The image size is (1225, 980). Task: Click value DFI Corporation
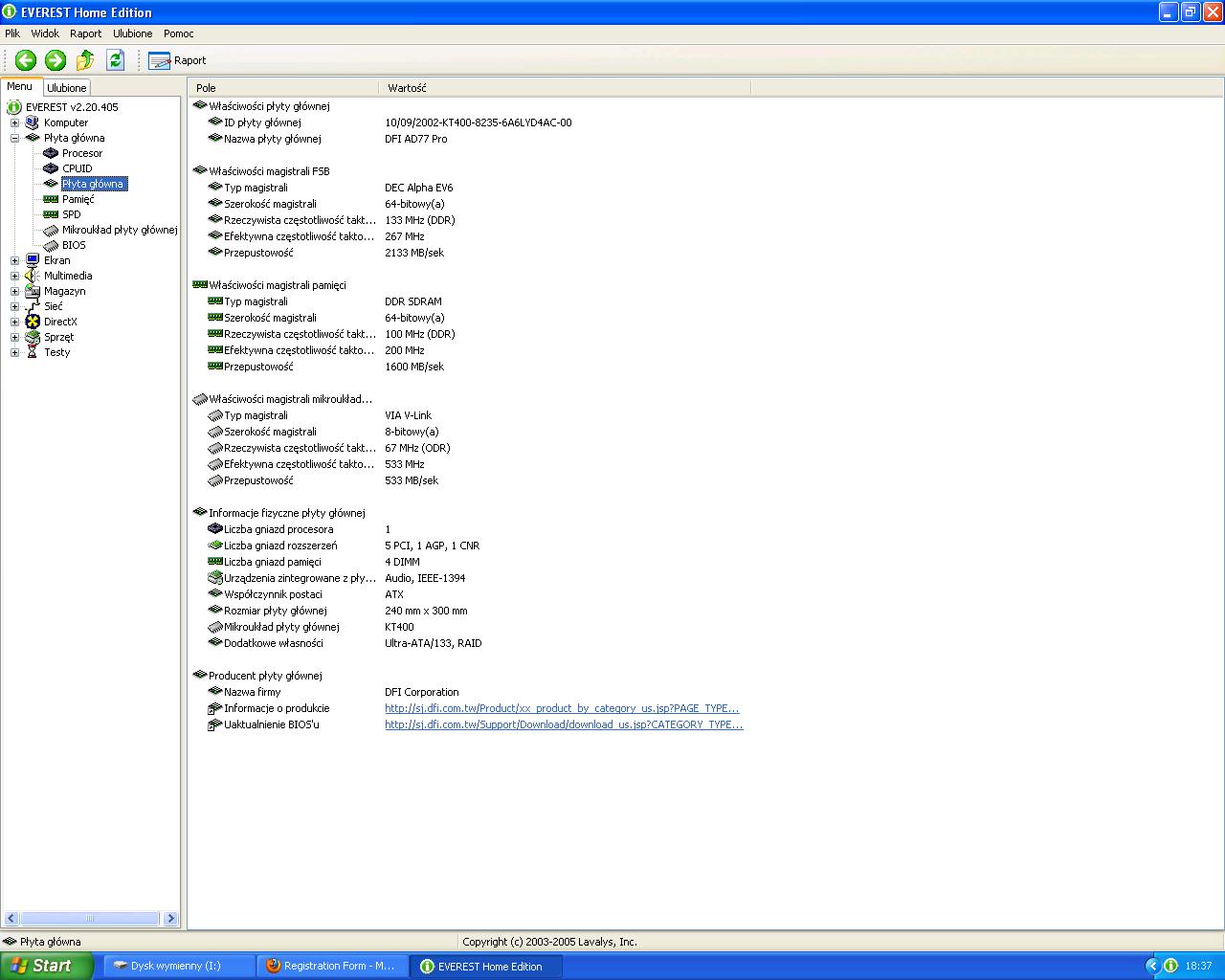point(422,692)
